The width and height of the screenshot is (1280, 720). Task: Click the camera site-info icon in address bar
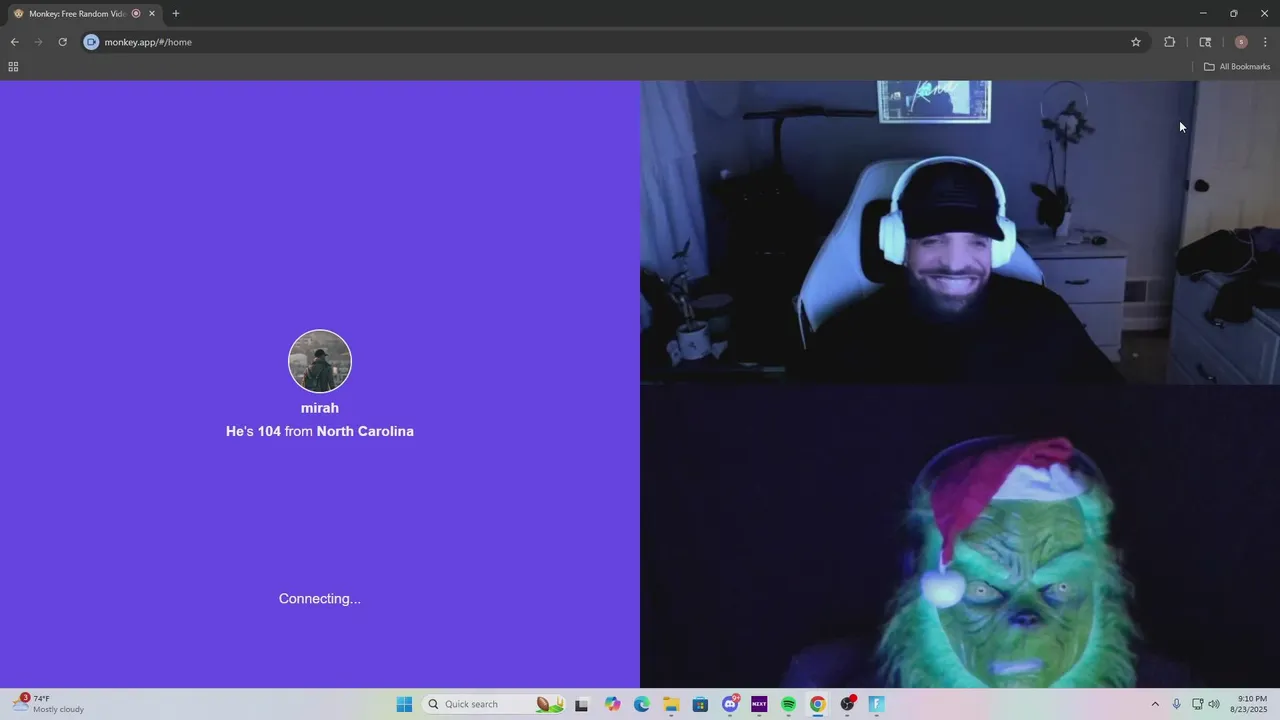pos(91,42)
